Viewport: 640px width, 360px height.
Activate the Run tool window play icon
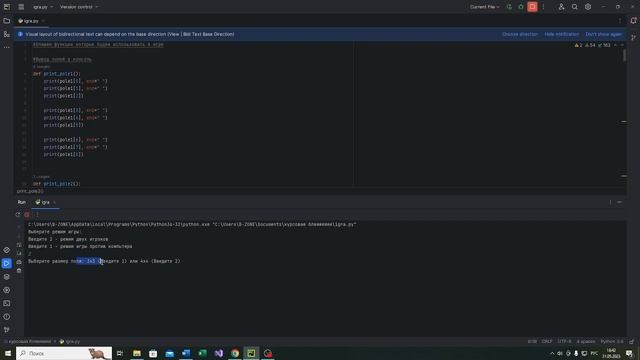7,263
